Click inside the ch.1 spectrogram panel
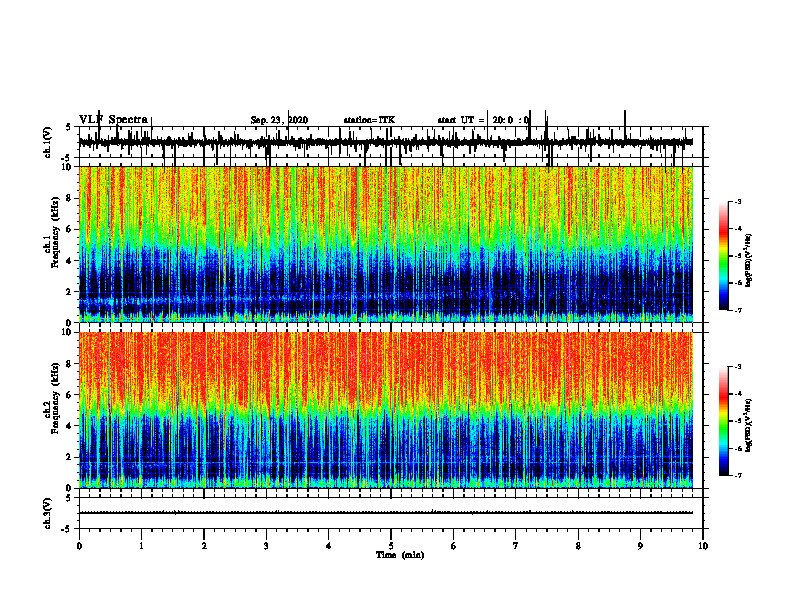 coord(386,244)
